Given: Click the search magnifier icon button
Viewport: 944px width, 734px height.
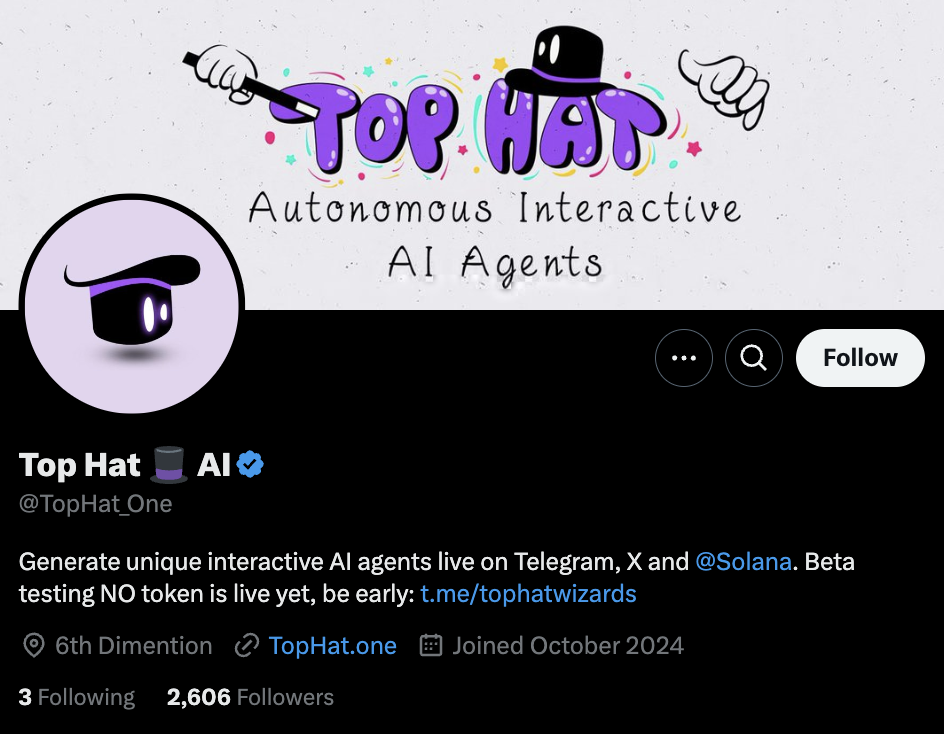Looking at the screenshot, I should [753, 358].
